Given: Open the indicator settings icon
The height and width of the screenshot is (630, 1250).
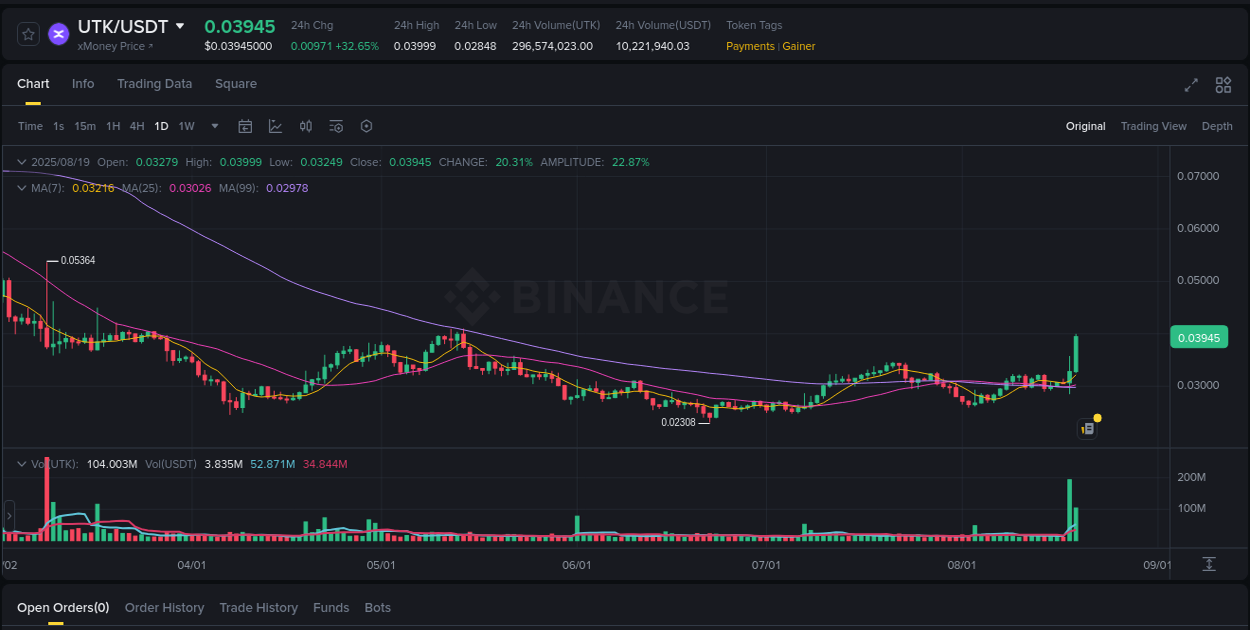Looking at the screenshot, I should [x=336, y=126].
